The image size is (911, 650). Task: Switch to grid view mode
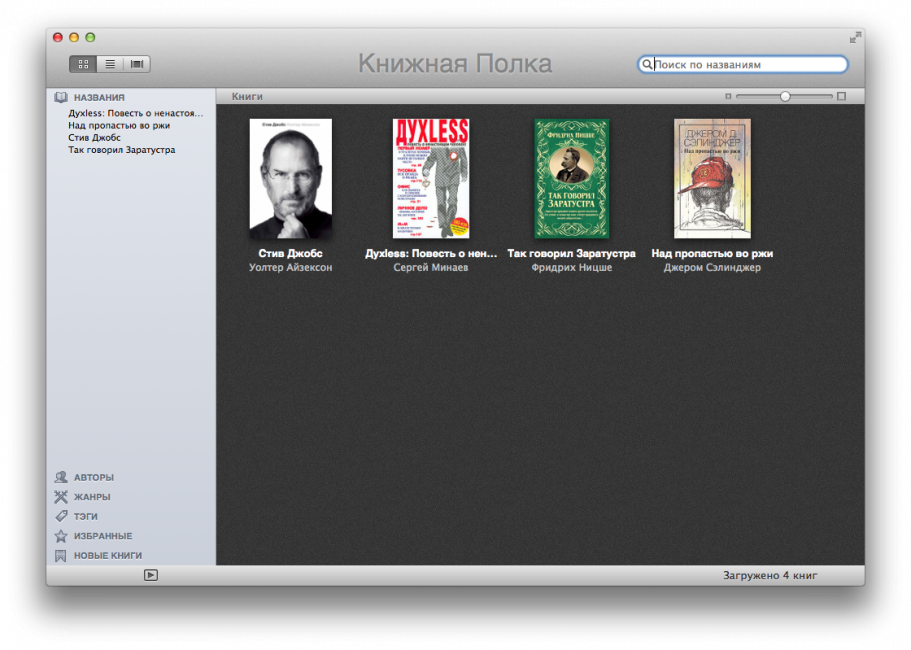[83, 64]
